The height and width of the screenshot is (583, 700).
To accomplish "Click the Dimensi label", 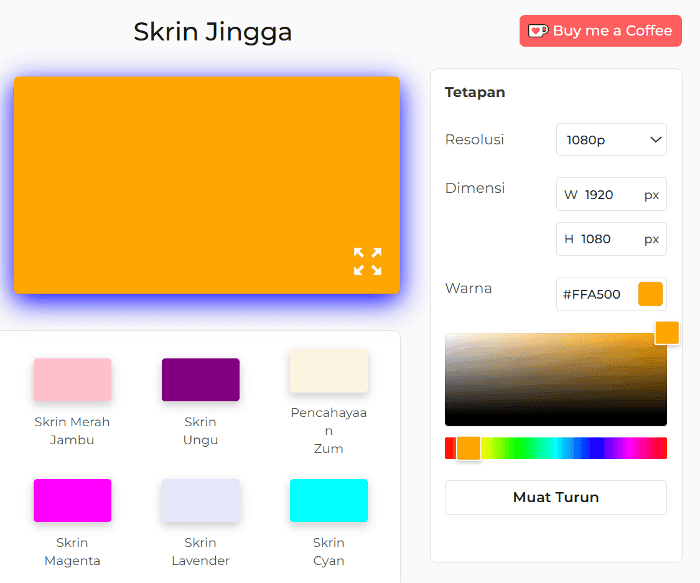I will [475, 188].
